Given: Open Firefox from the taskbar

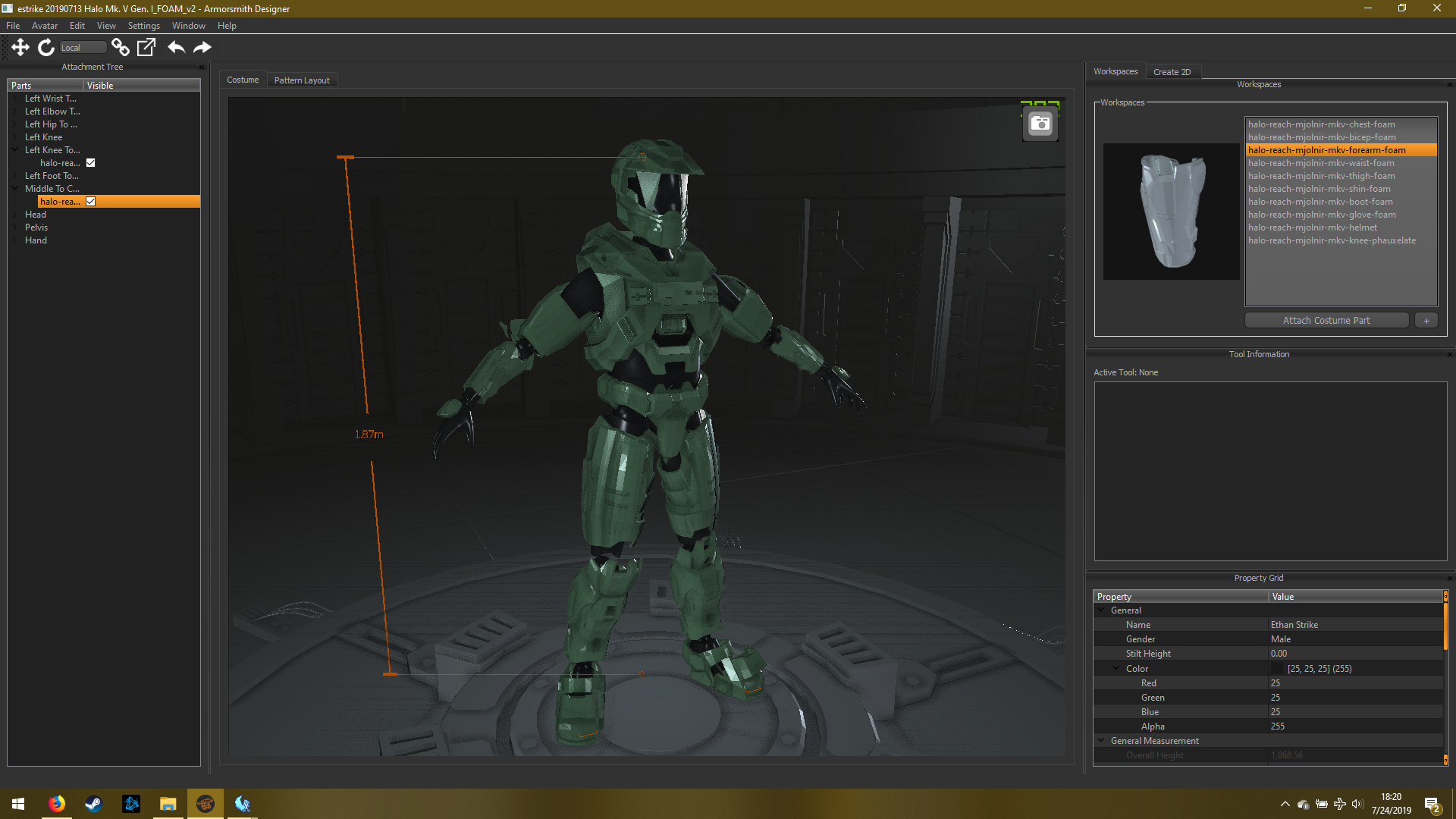Looking at the screenshot, I should click(57, 804).
